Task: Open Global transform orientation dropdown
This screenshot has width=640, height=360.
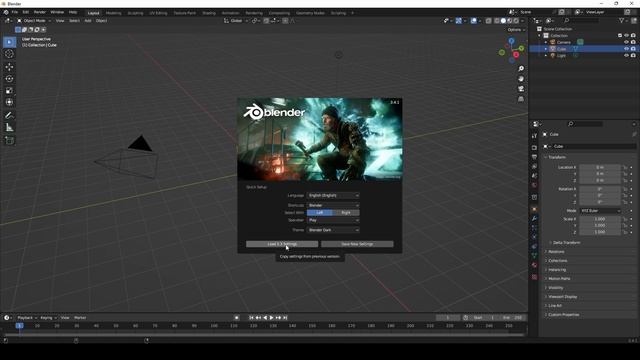Action: click(236, 20)
